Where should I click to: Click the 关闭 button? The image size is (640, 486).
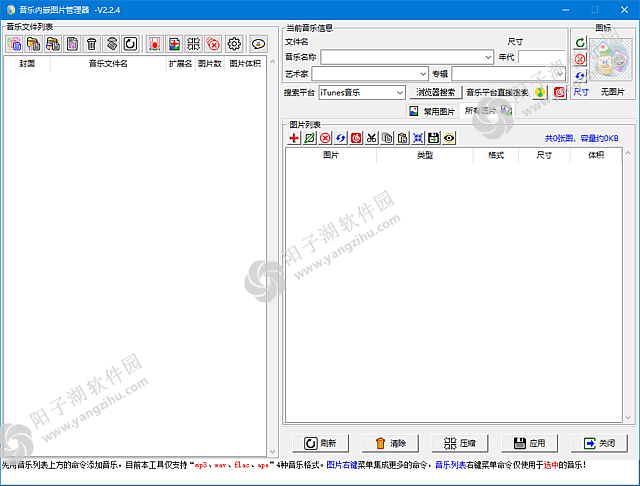[599, 443]
